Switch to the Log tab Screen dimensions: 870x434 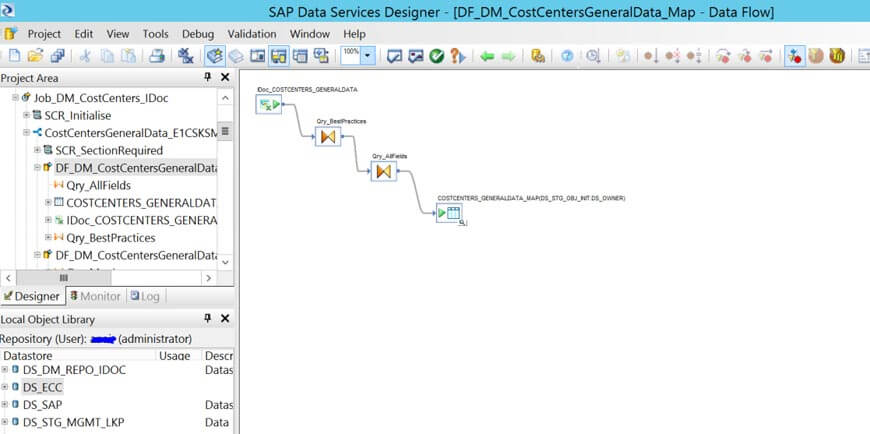(145, 296)
